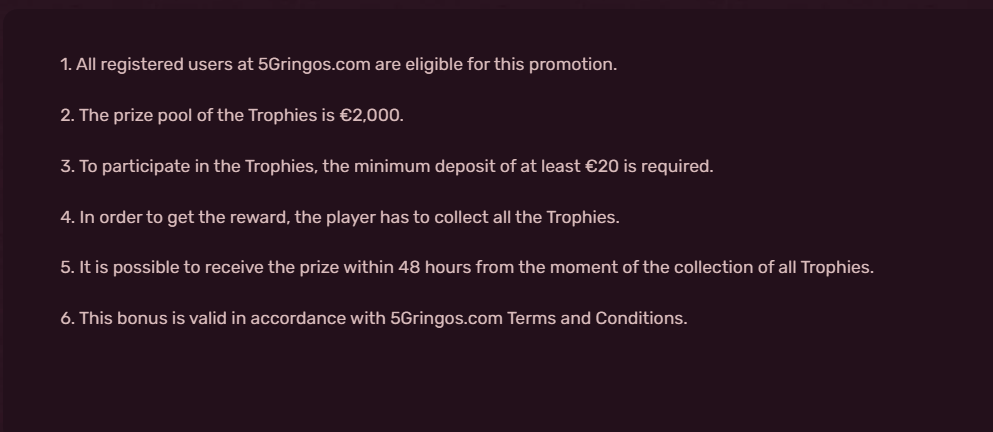
Task: Click the "€20" minimum deposit amount
Action: (x=602, y=167)
